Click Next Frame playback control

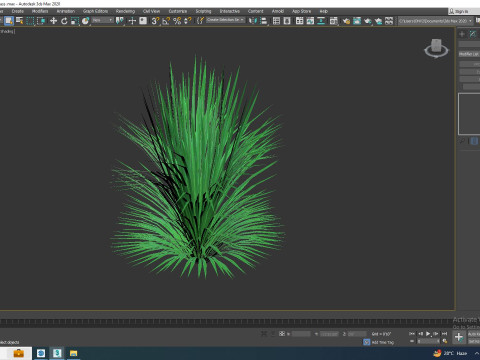coord(436,333)
